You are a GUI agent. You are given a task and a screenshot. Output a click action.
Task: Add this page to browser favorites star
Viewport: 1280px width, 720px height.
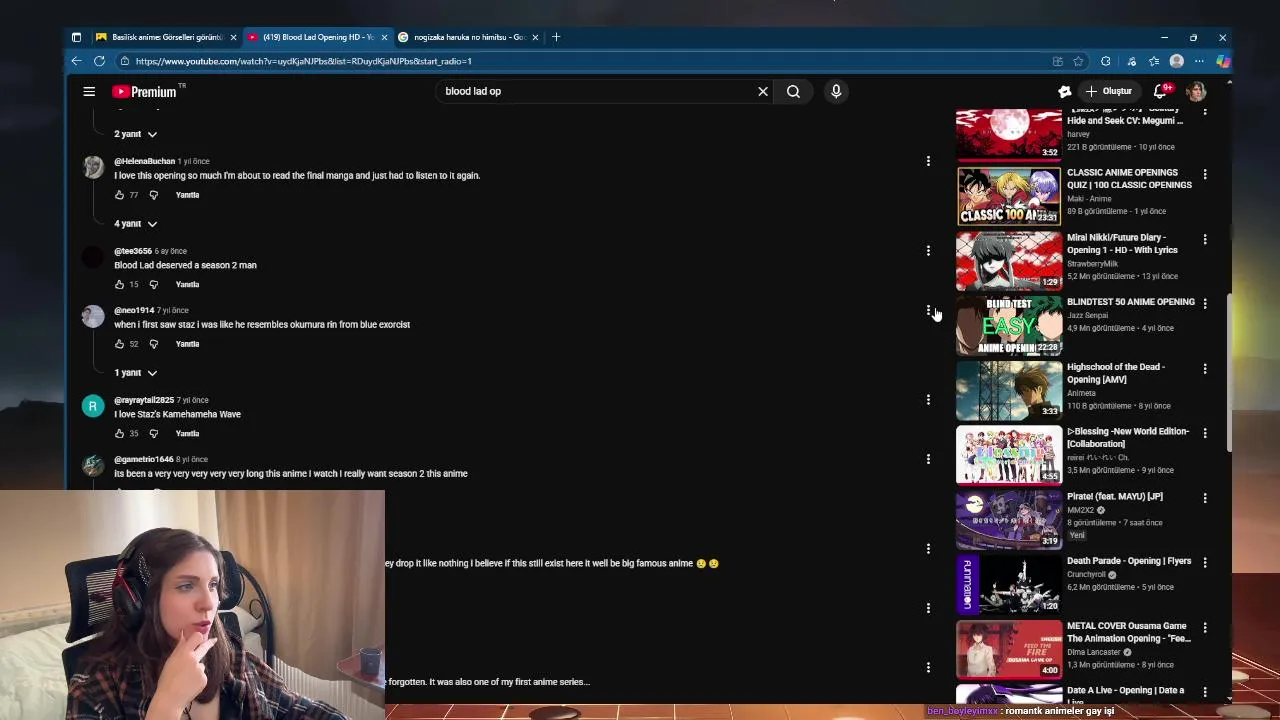(x=1078, y=61)
